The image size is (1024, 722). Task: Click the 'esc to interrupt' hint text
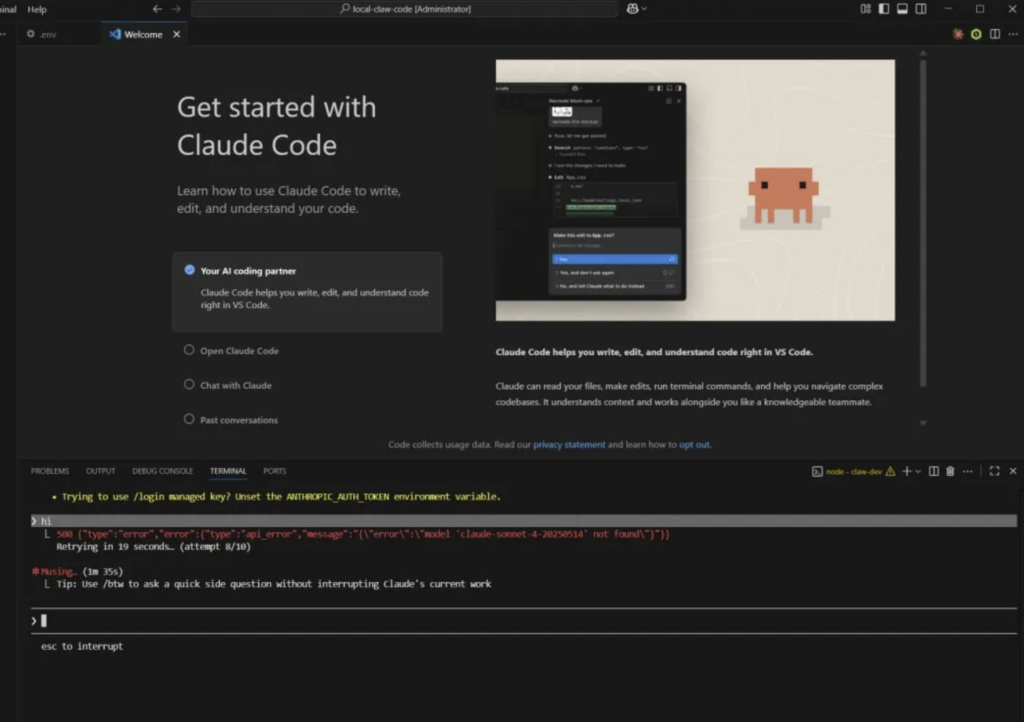[x=82, y=646]
